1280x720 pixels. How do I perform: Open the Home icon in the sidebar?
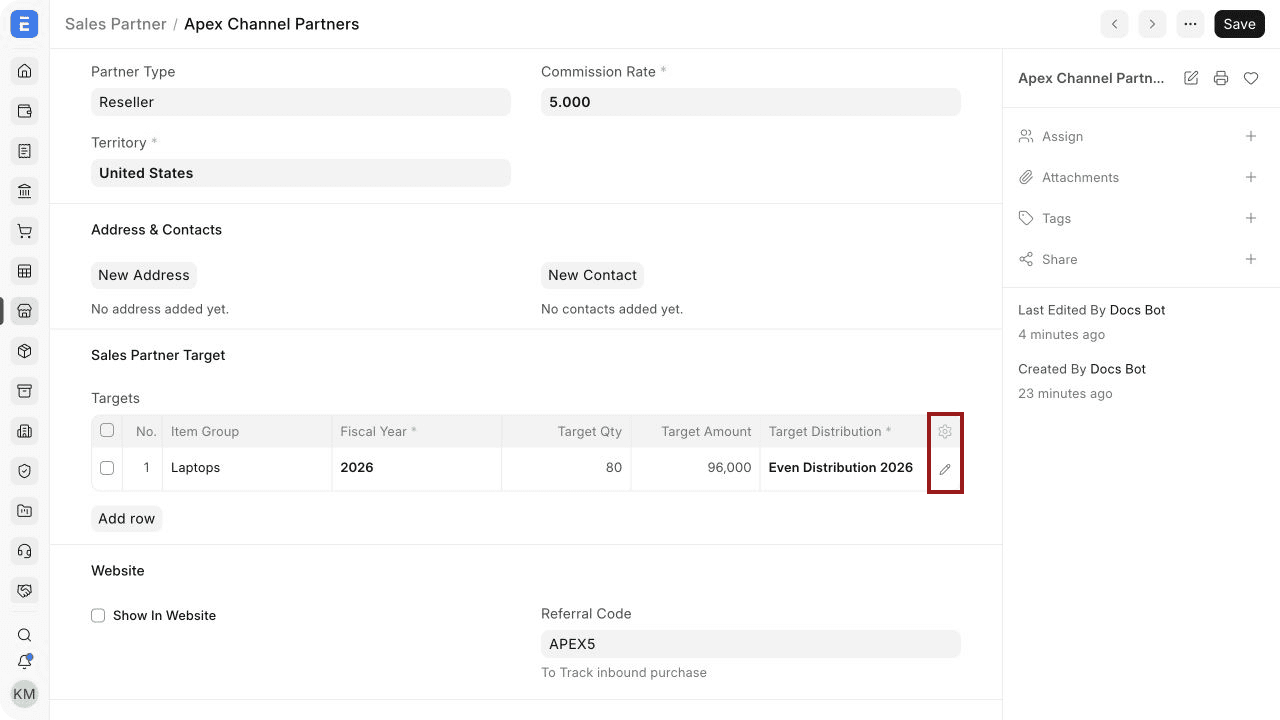pyautogui.click(x=25, y=71)
